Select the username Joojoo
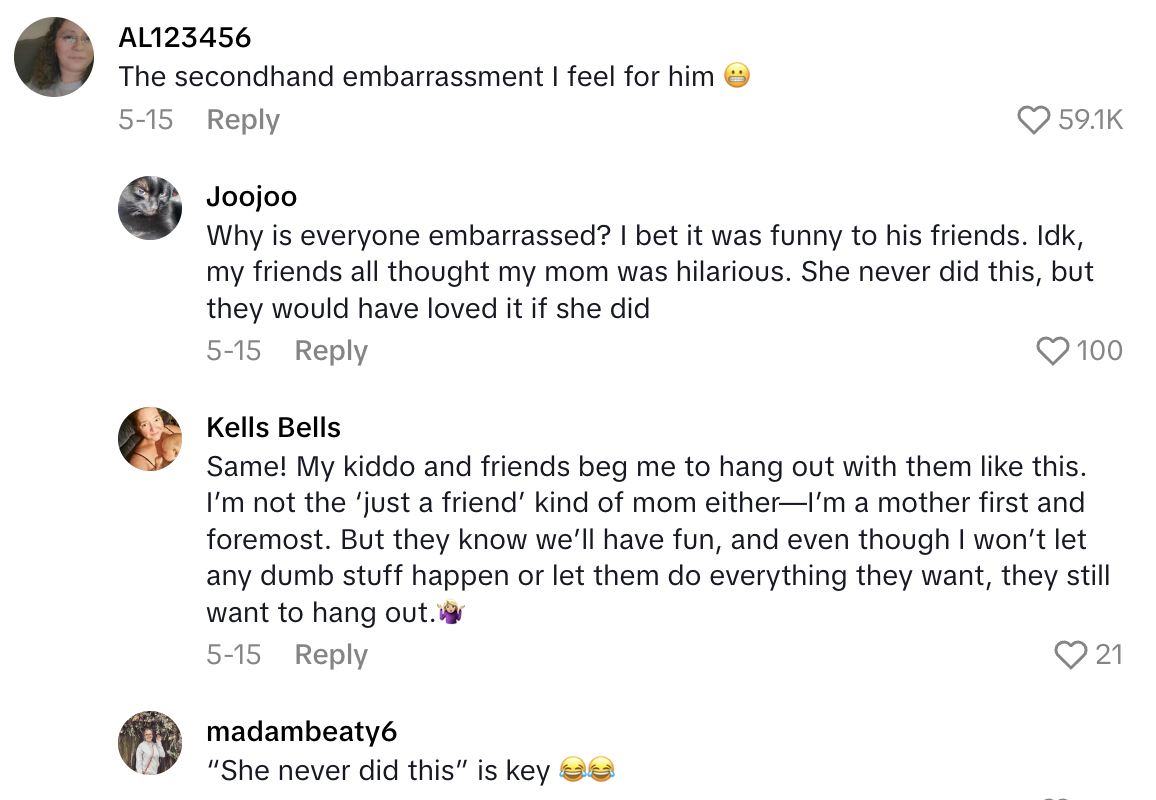Viewport: 1156px width, 800px height. (x=251, y=197)
